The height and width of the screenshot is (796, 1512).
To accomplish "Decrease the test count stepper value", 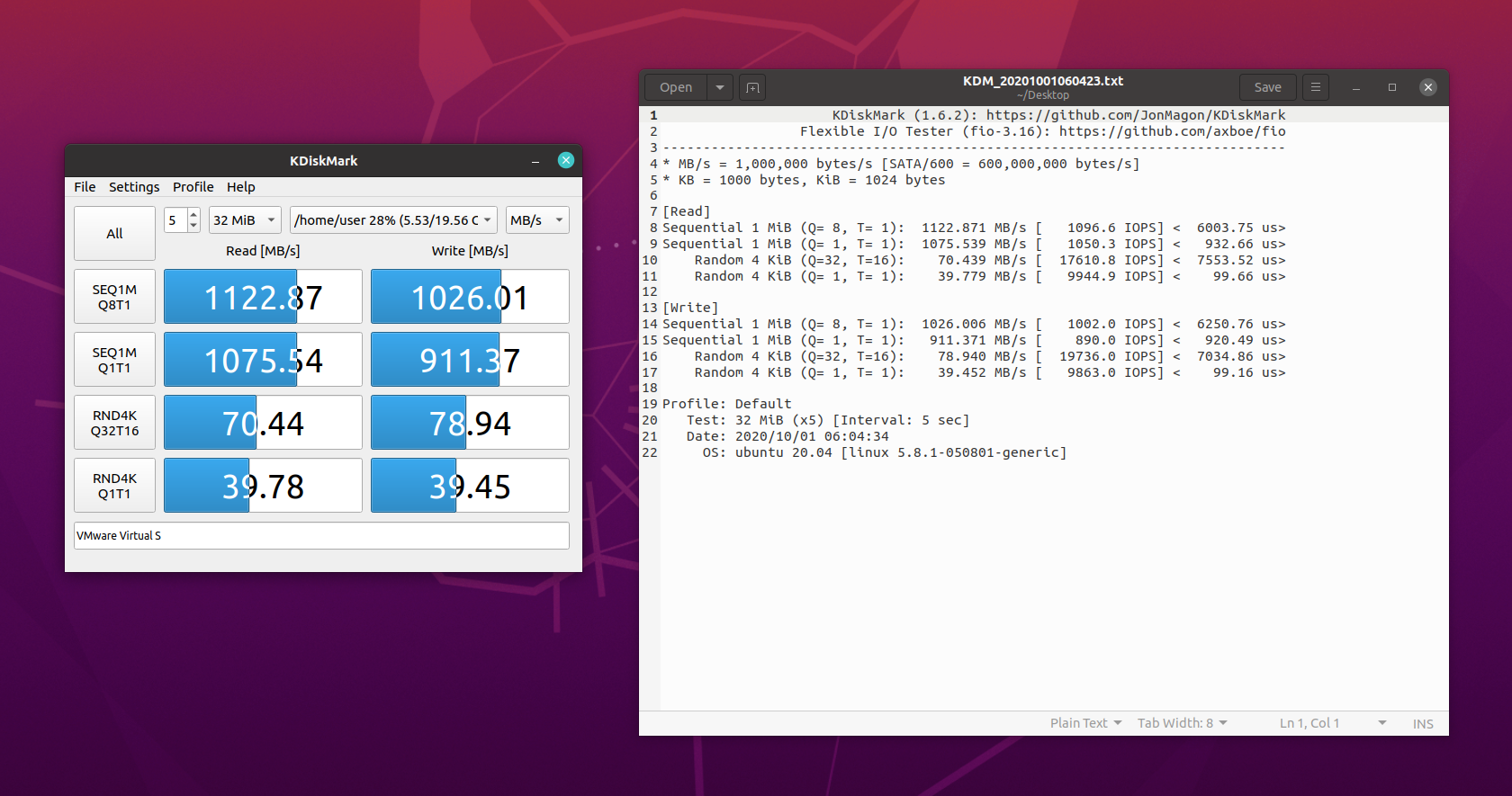I will (x=193, y=226).
